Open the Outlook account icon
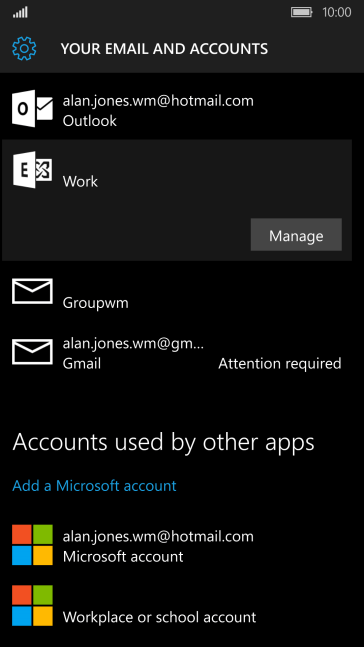This screenshot has height=647, width=364. 32,109
